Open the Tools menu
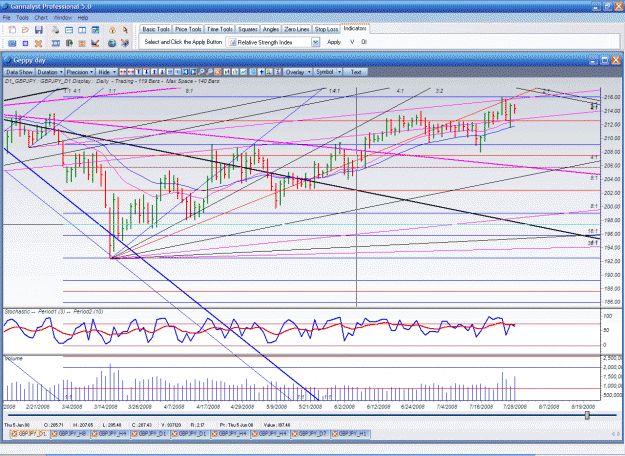This screenshot has height=456, width=625. coord(22,18)
